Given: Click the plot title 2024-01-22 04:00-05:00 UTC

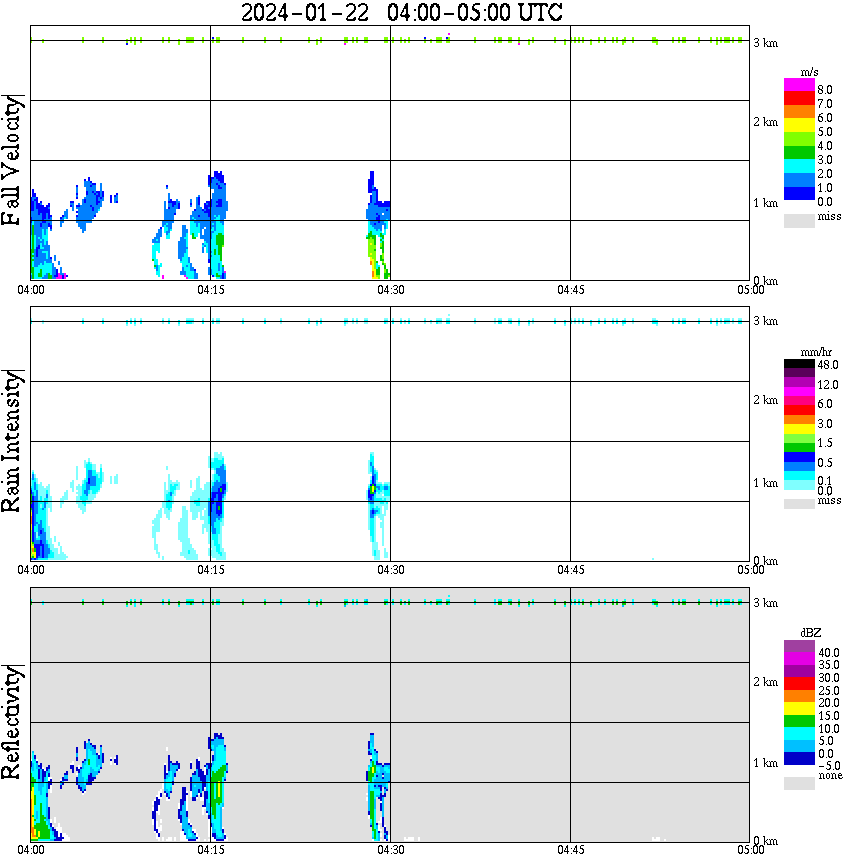Looking at the screenshot, I should [401, 12].
